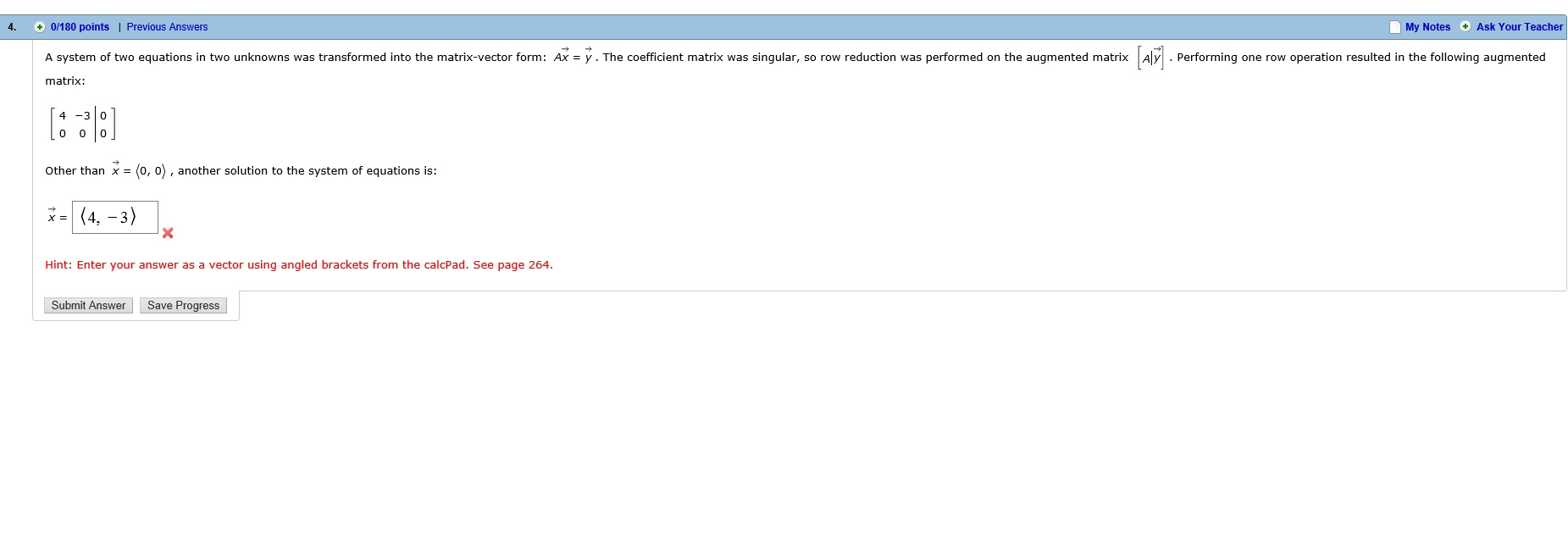Screen dimensions: 1568x549
Task: Open the Ask Your Teacher link
Action: (x=1520, y=27)
